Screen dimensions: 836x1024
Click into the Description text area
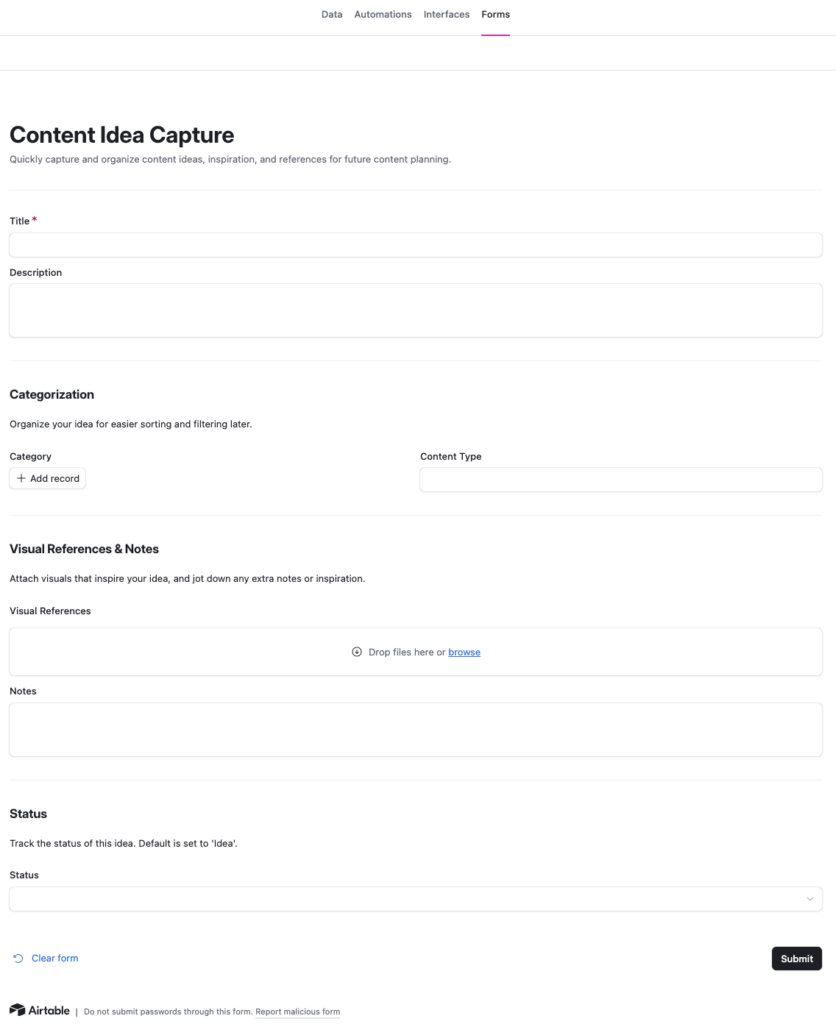tap(415, 310)
